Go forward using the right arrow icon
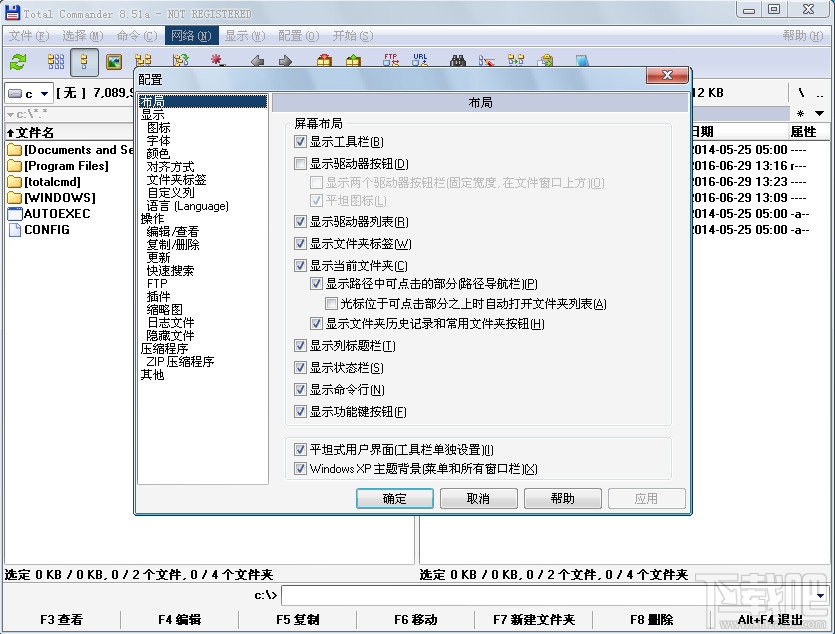 point(285,61)
